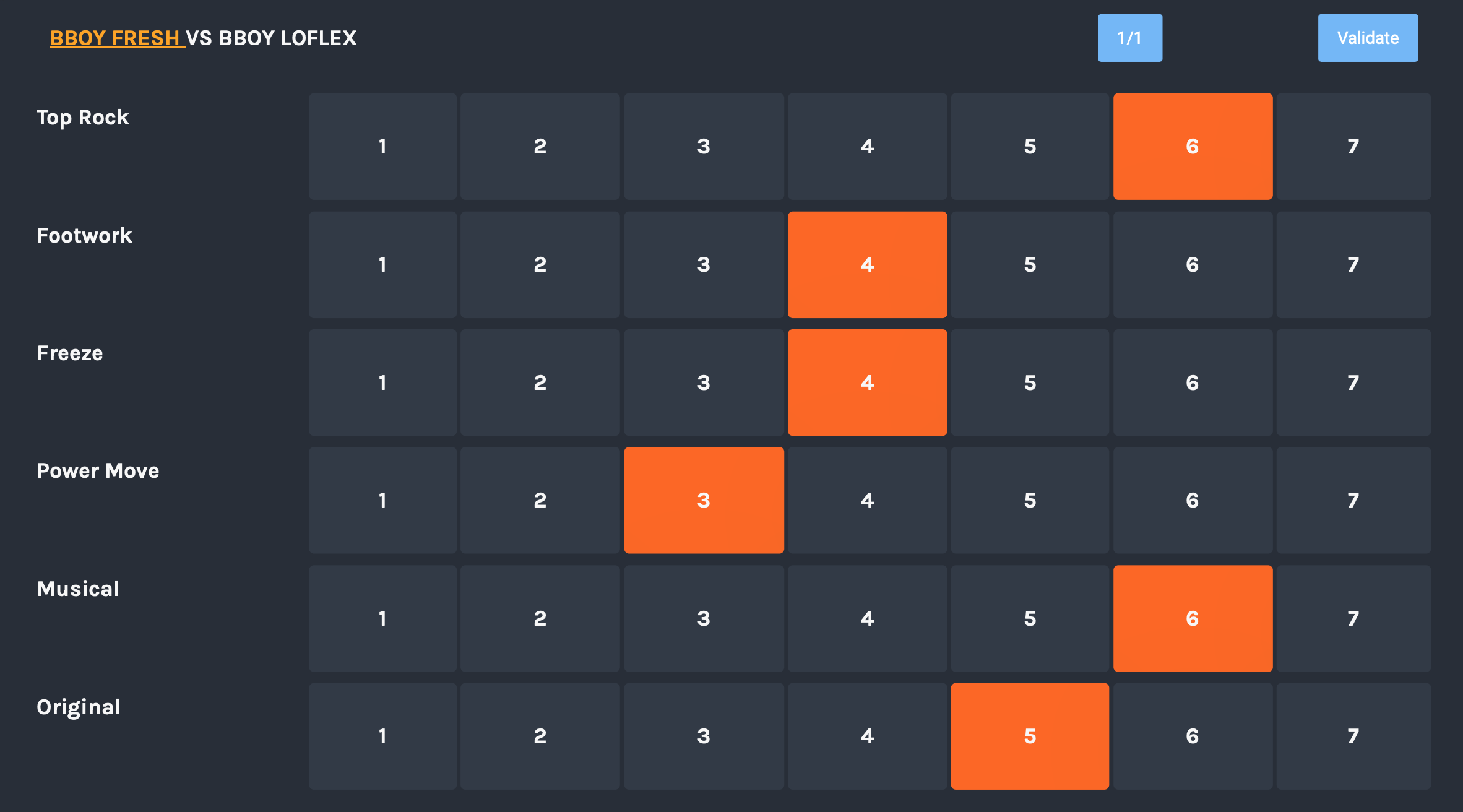Change Power Move score to 6
The width and height of the screenshot is (1463, 812).
pyautogui.click(x=1192, y=500)
